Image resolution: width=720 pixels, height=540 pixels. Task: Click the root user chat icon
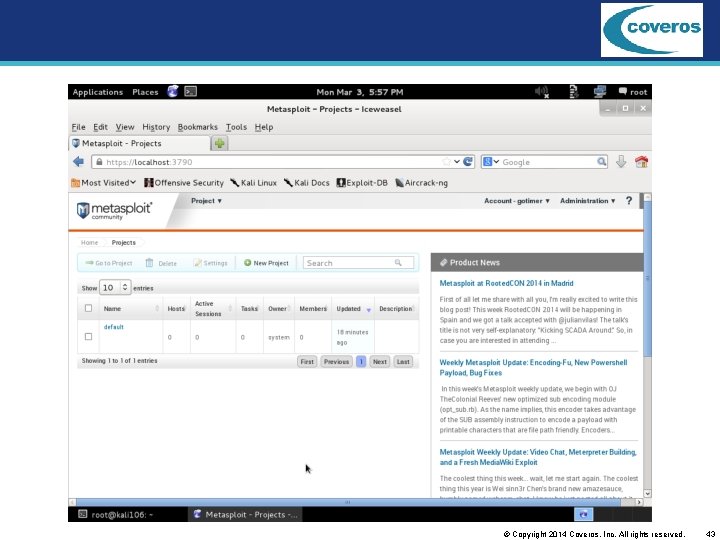pos(623,91)
